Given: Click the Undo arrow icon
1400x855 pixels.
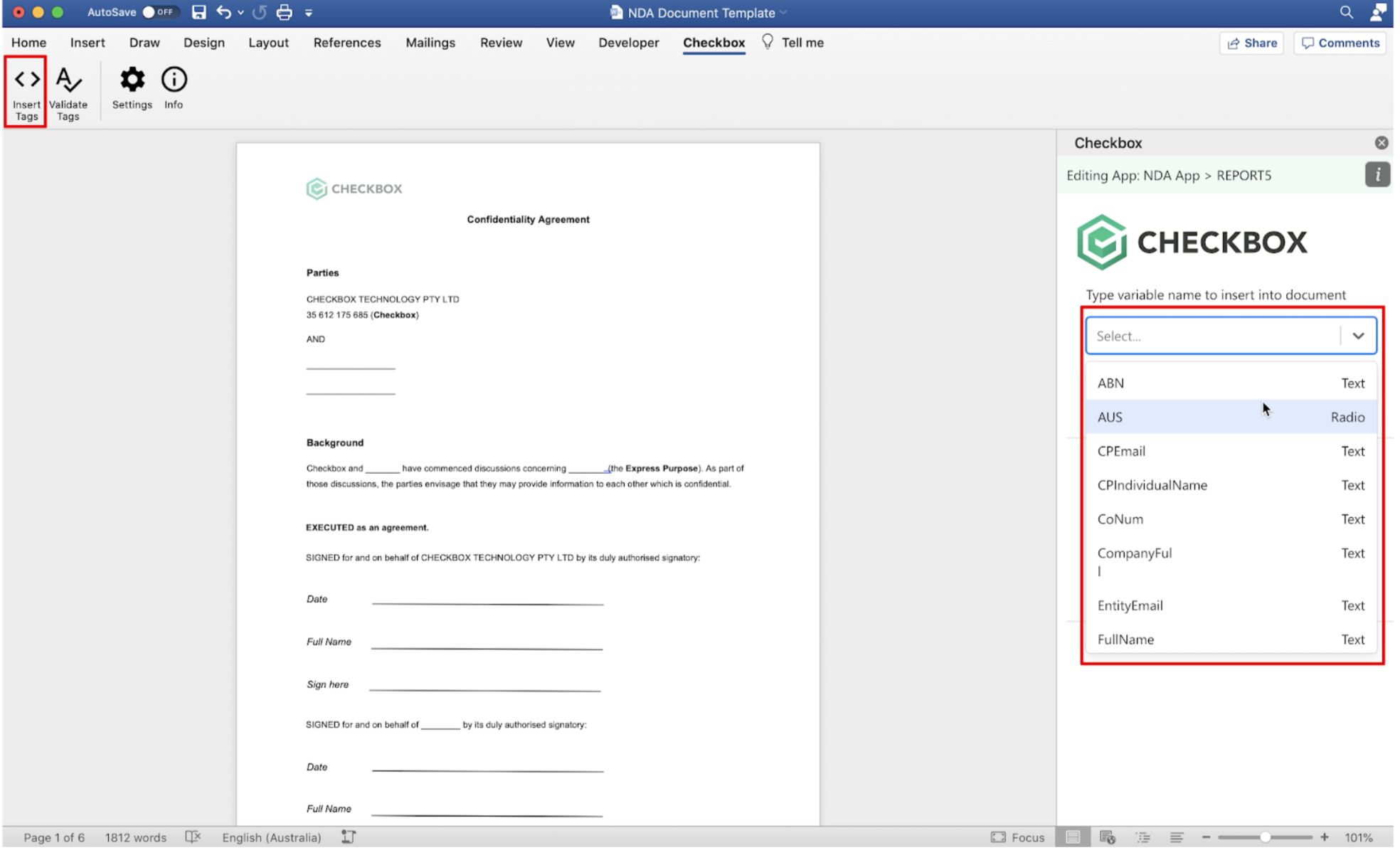Looking at the screenshot, I should [223, 12].
